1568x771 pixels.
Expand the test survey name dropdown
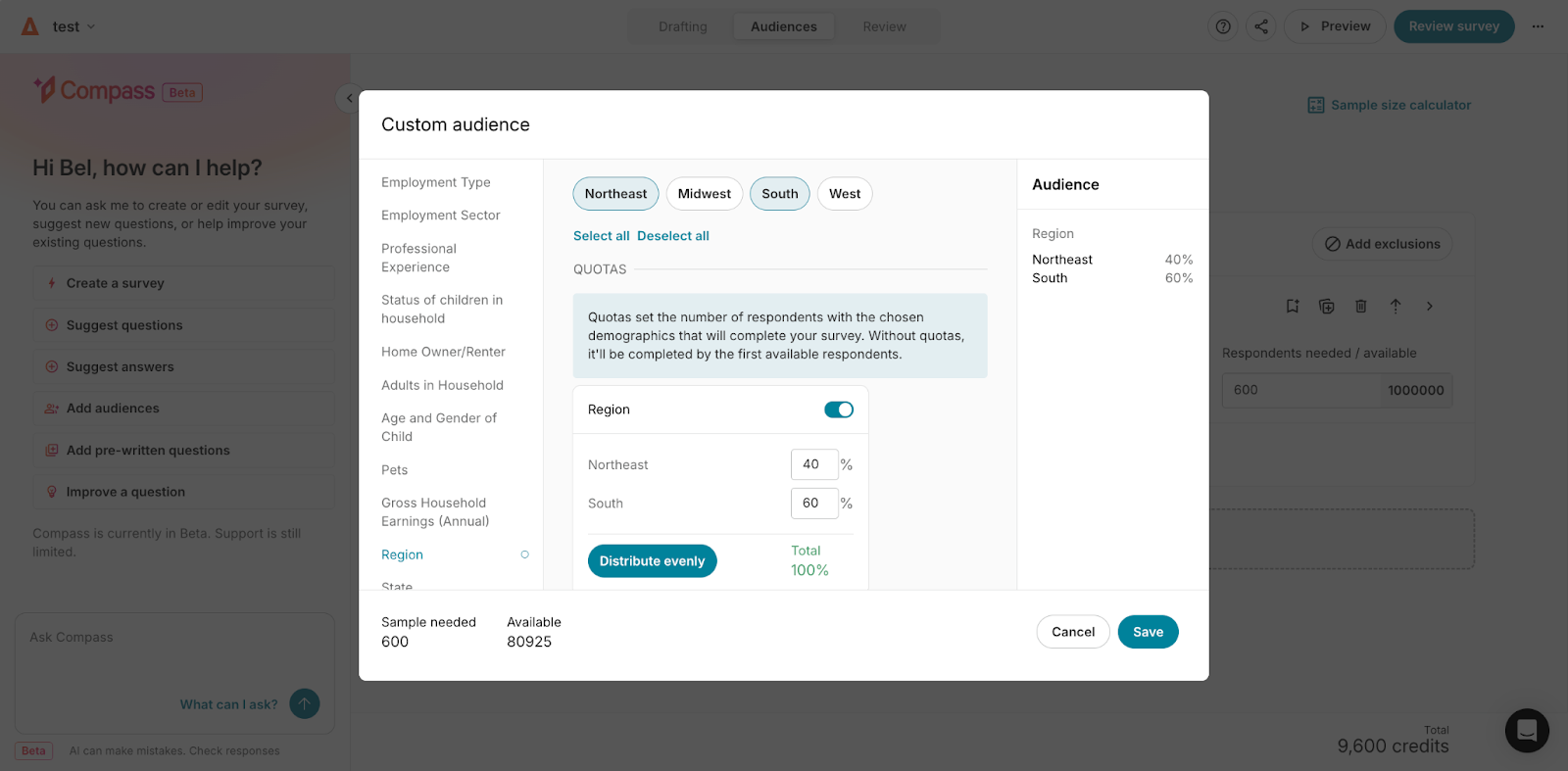click(x=73, y=26)
